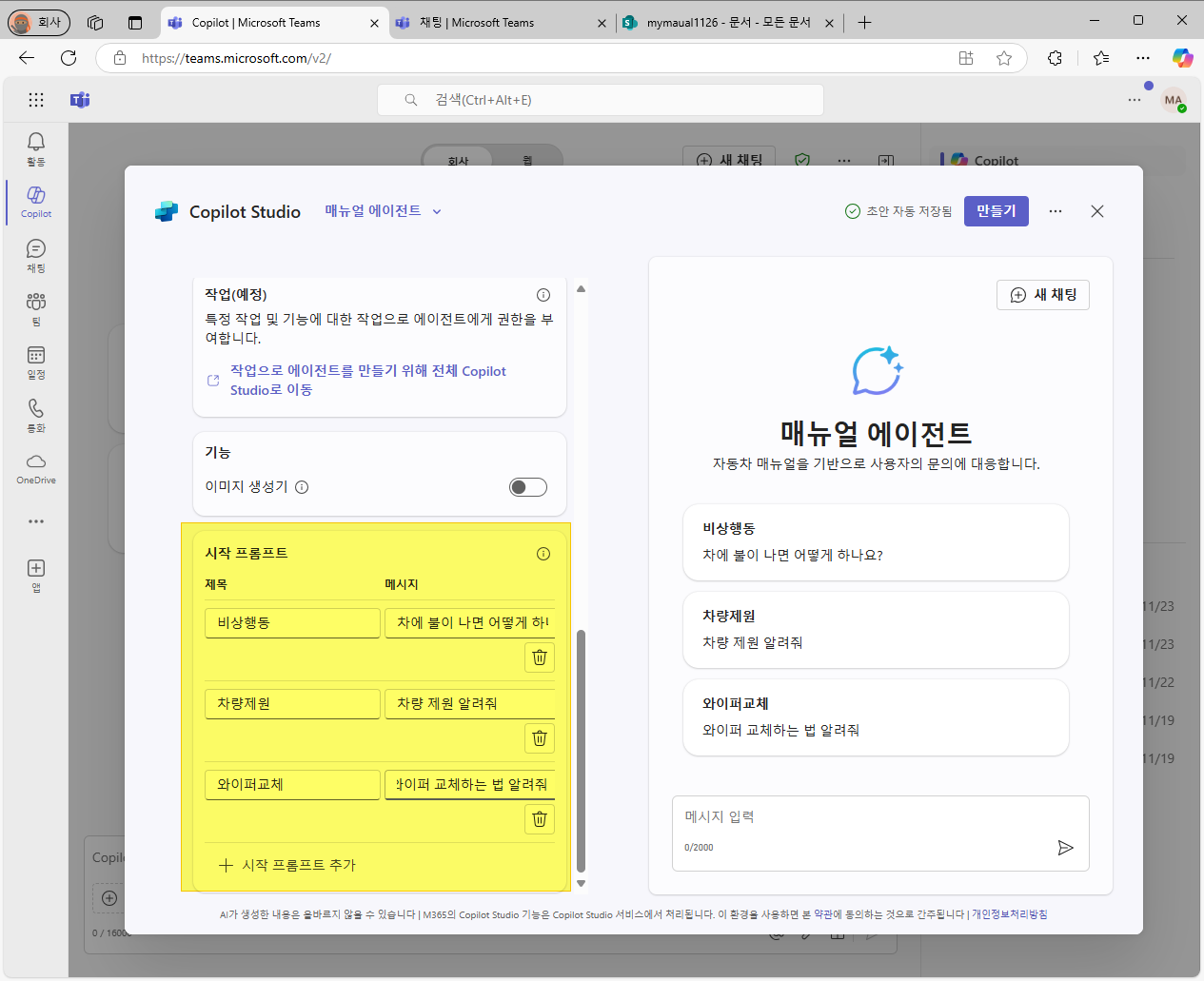Show more apps ellipsis in sidebar
Image resolution: width=1204 pixels, height=981 pixels.
36,521
